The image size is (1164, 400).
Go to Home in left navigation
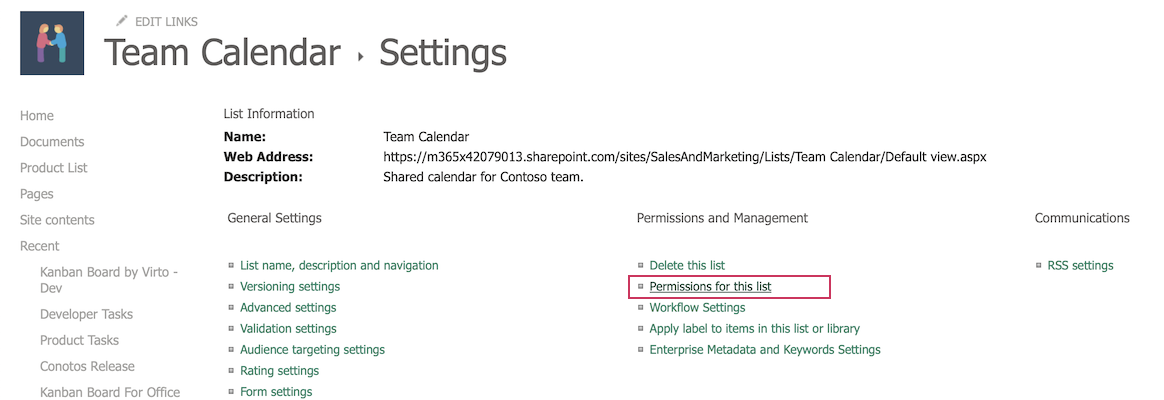[x=37, y=116]
